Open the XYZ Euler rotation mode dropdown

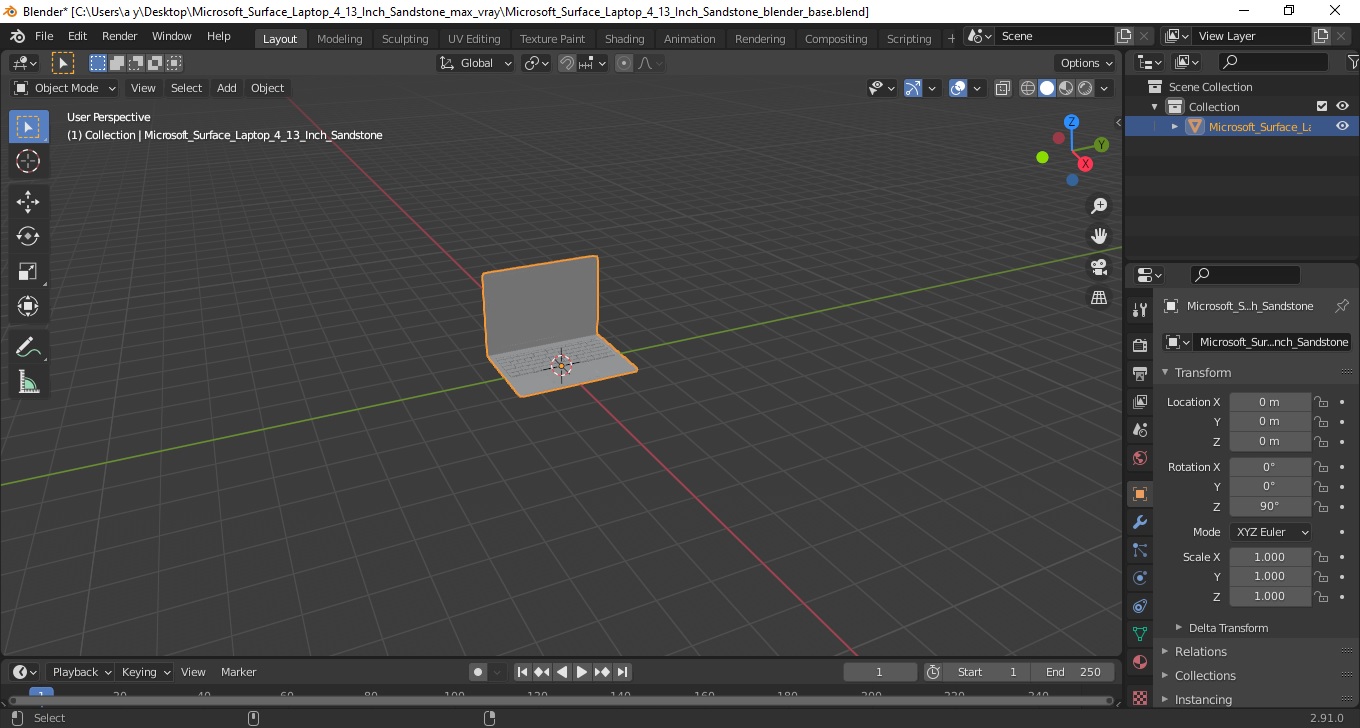click(x=1271, y=532)
